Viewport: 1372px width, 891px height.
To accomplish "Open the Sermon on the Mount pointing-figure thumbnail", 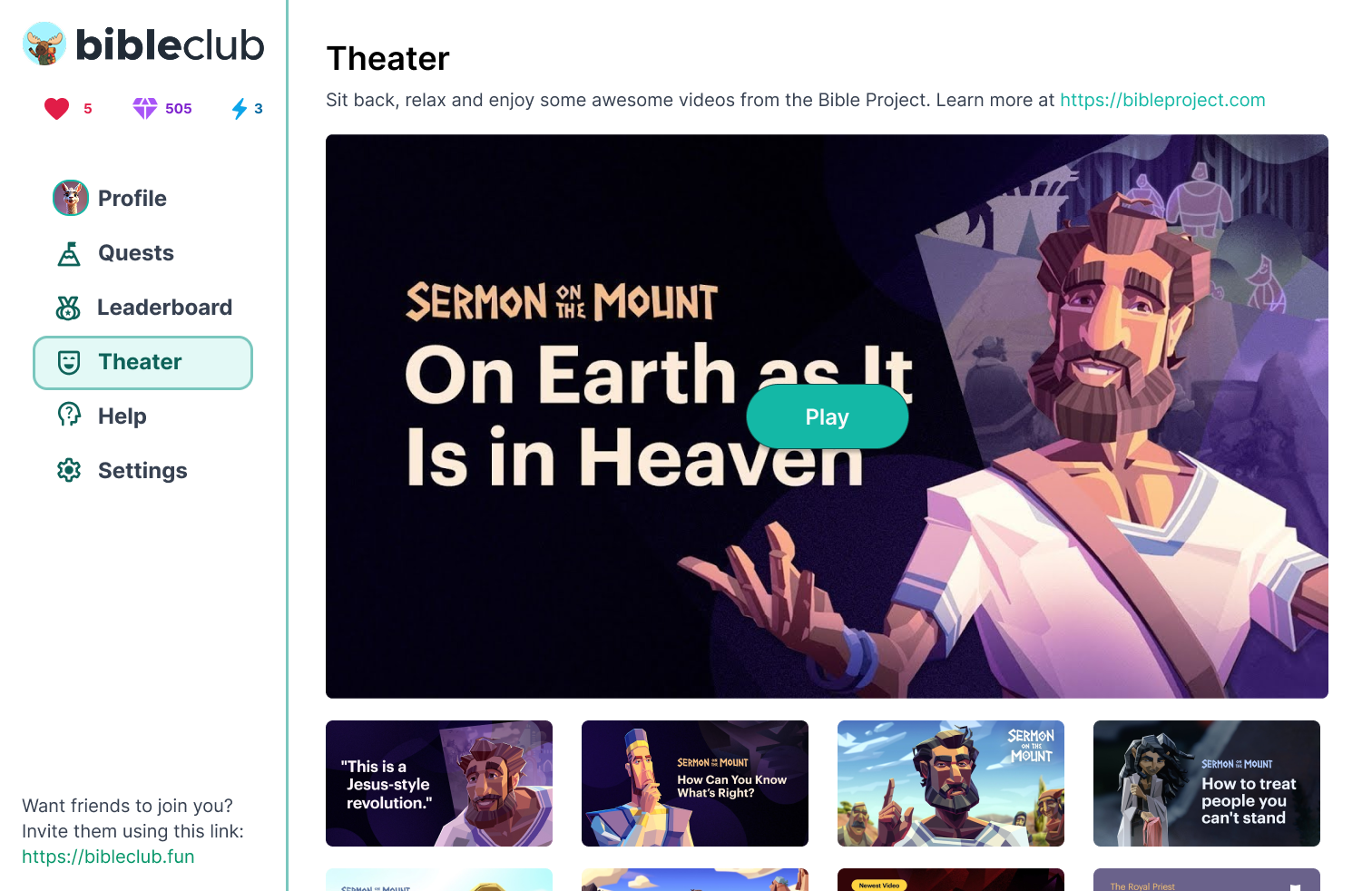I will [951, 783].
